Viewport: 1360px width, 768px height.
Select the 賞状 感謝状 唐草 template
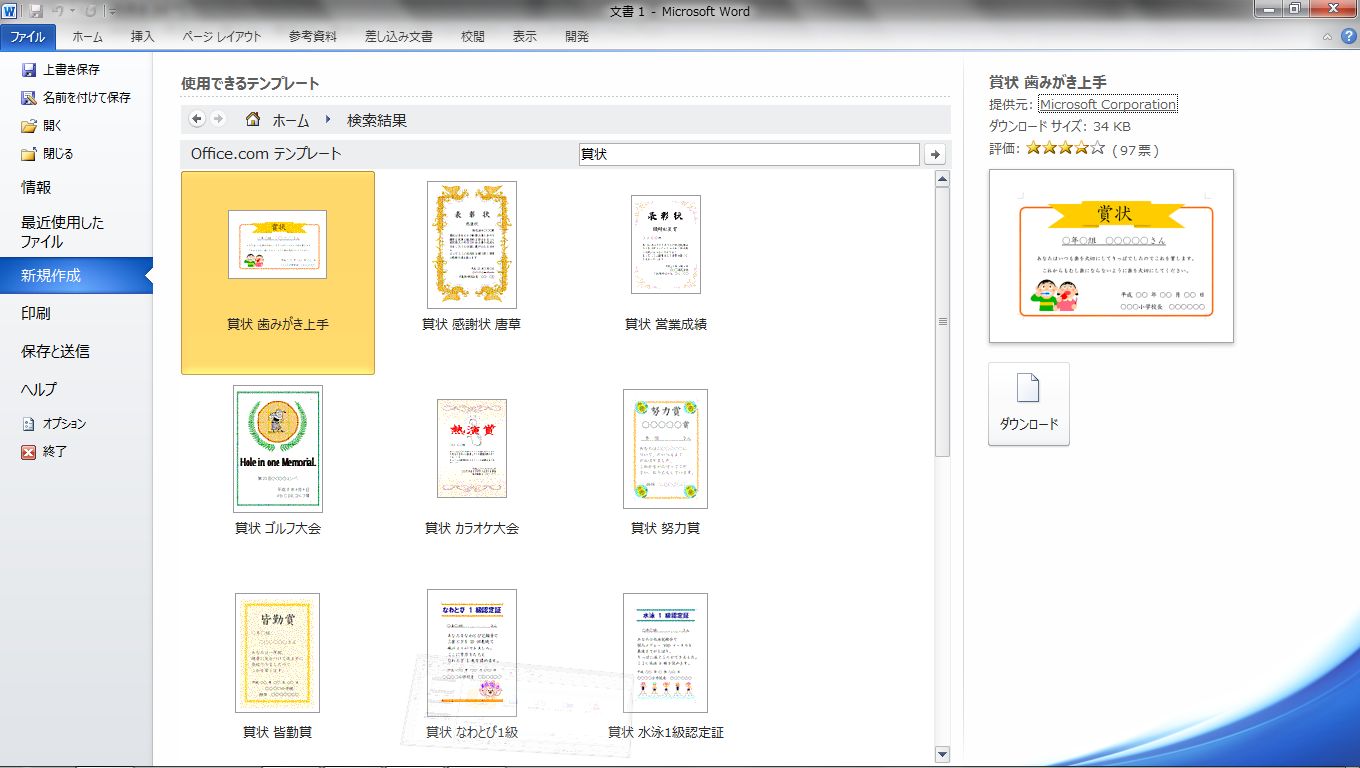472,258
